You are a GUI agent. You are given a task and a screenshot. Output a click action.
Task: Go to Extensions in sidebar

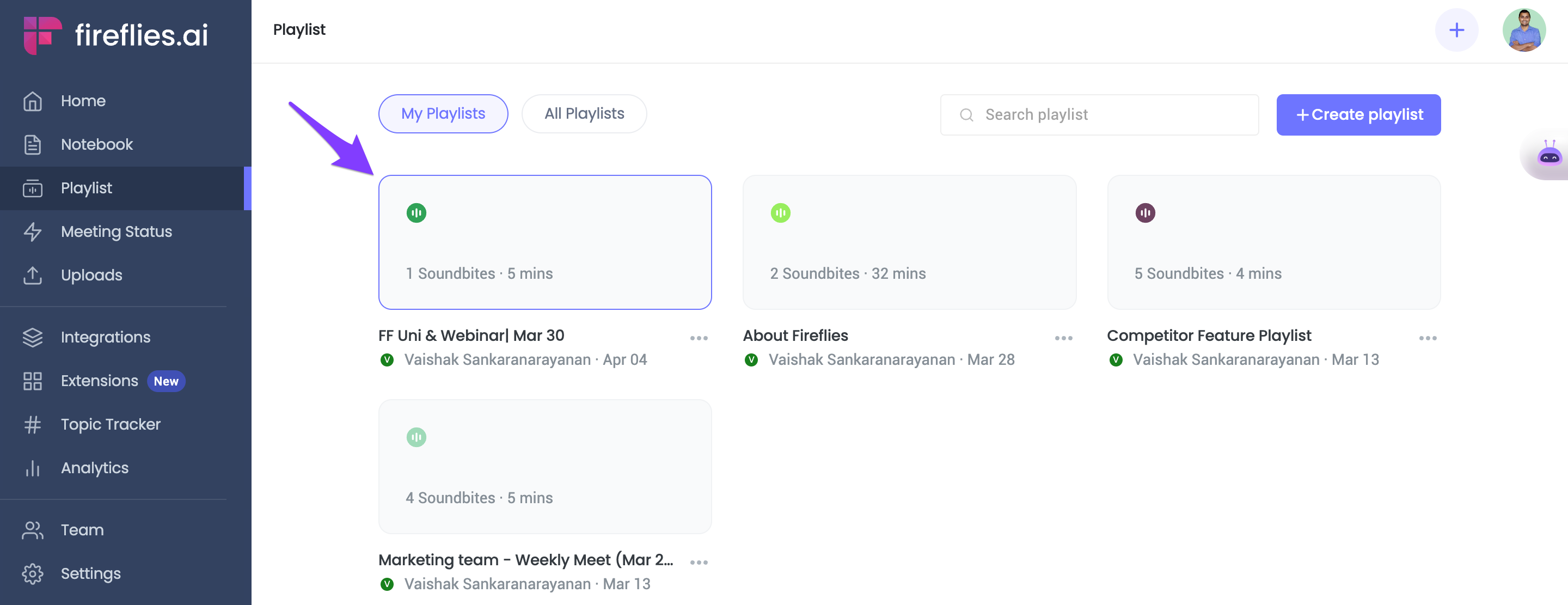pos(125,381)
